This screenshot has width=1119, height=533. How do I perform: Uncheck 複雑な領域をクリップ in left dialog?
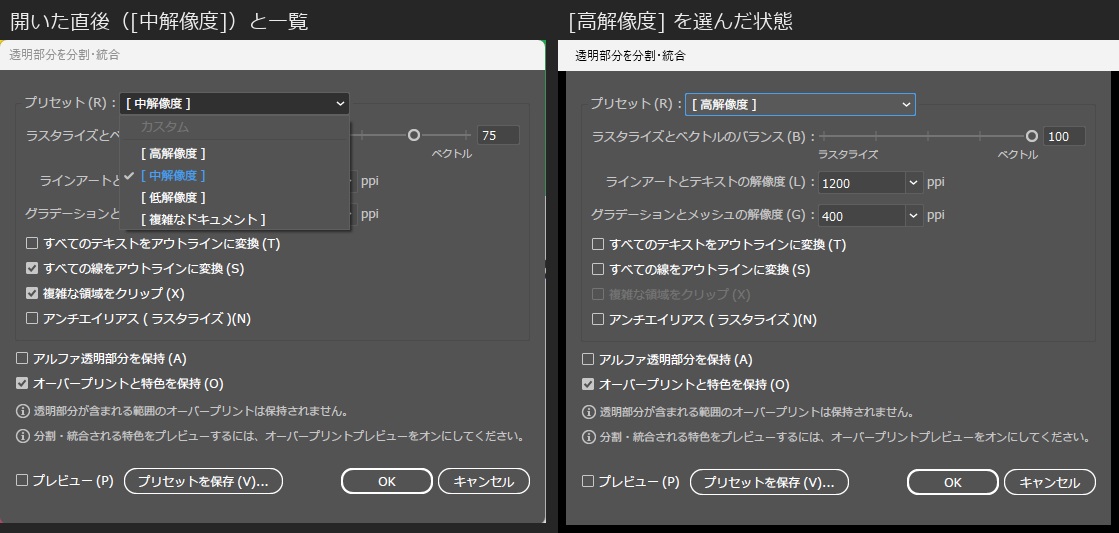[31, 293]
